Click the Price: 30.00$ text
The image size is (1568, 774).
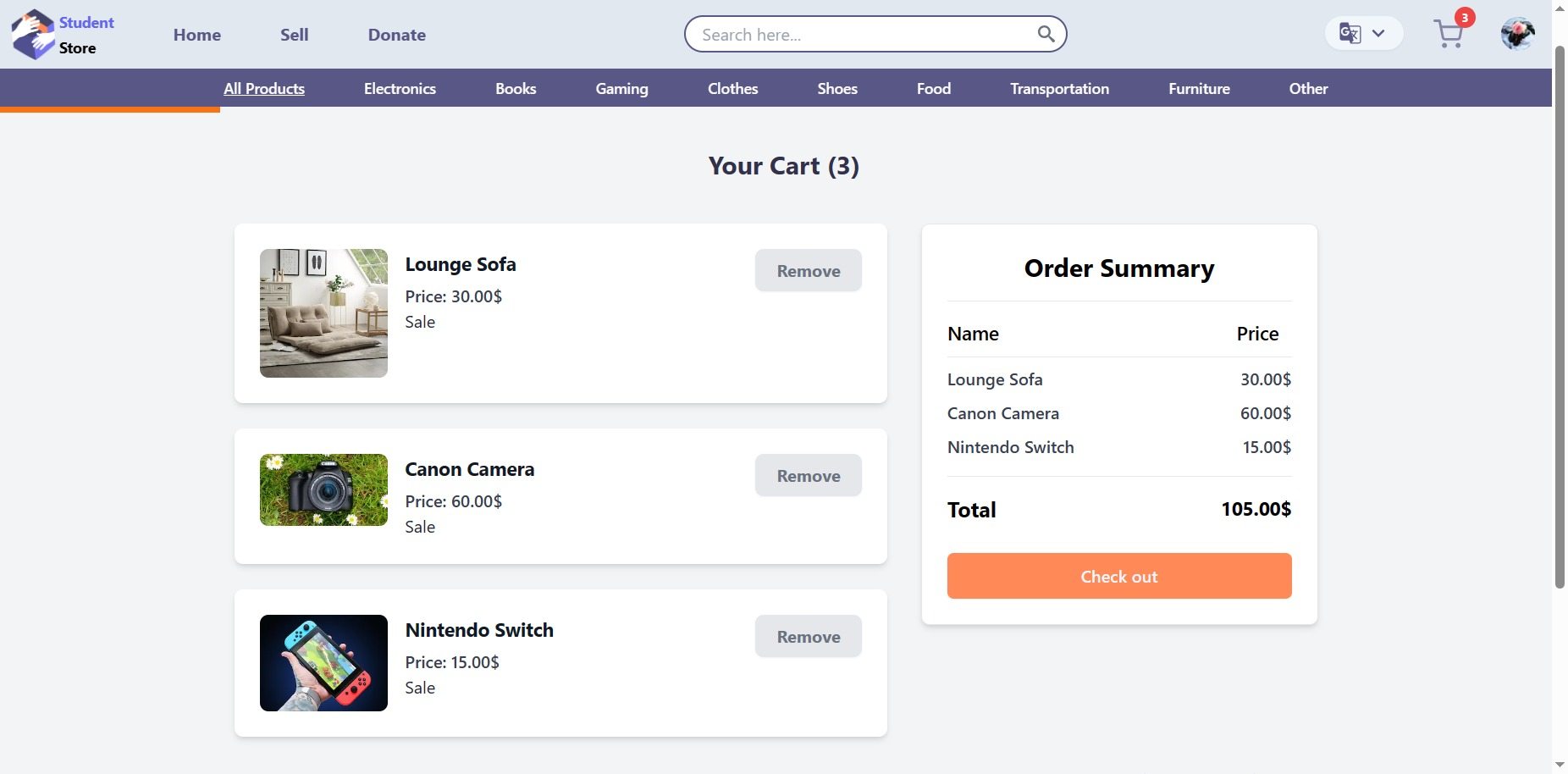(454, 296)
